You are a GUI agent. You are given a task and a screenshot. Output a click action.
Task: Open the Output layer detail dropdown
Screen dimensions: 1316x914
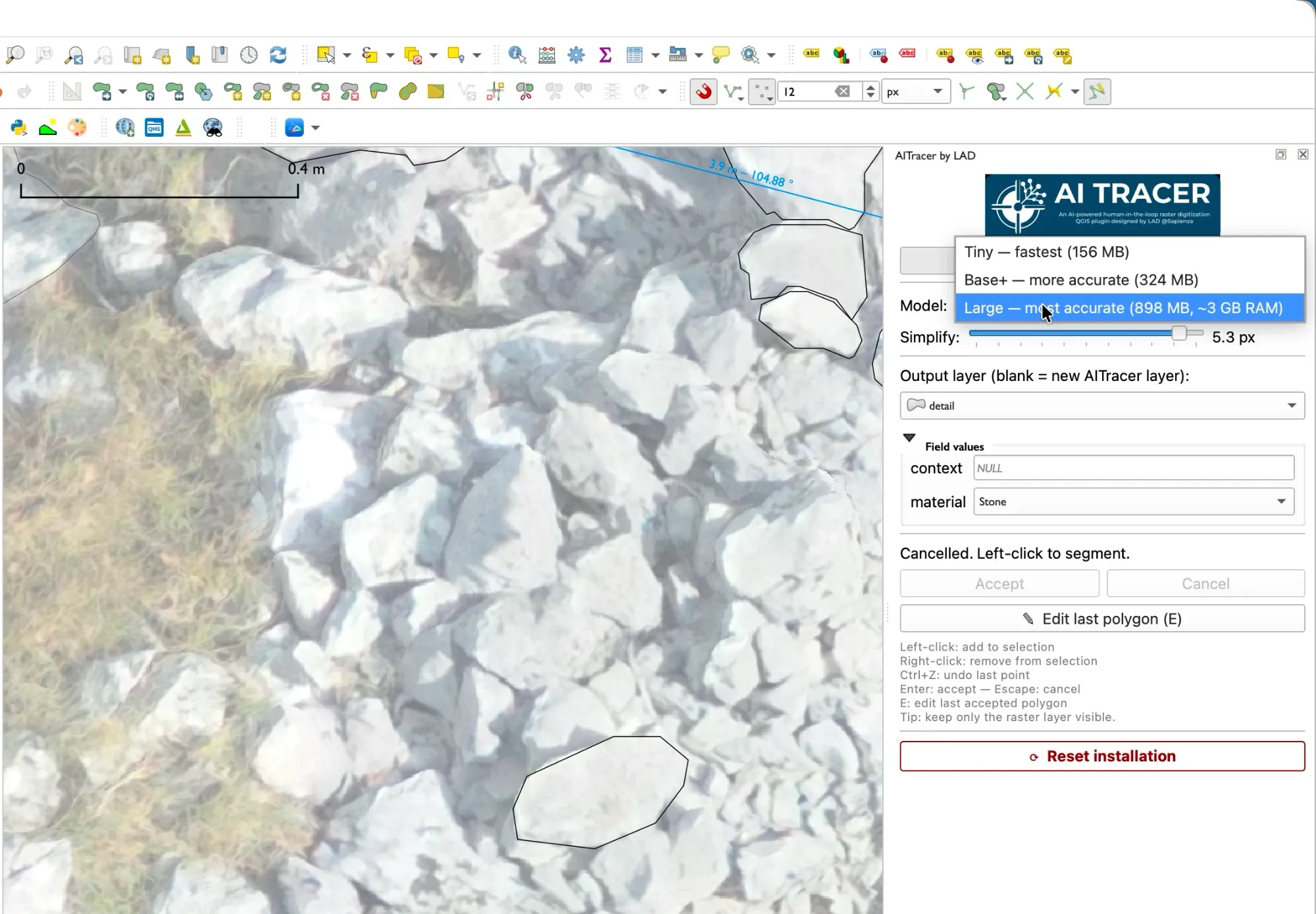(1102, 405)
